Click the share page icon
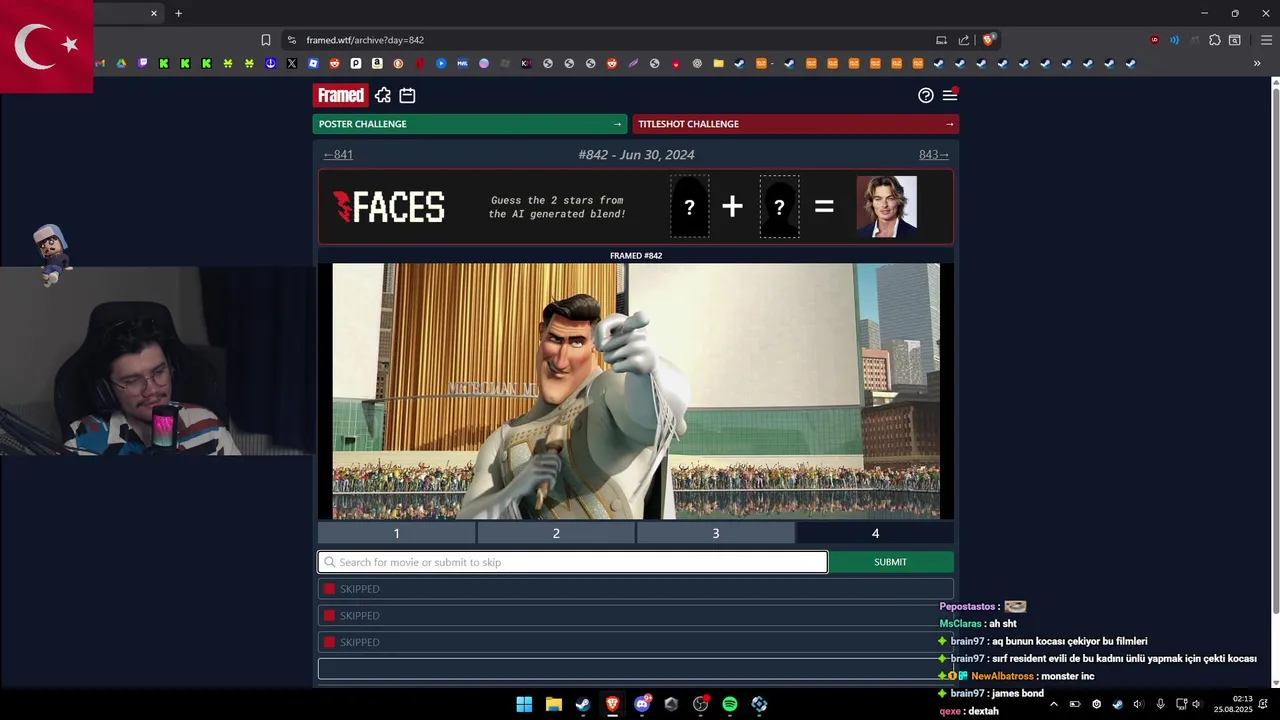1280x720 pixels. click(964, 40)
